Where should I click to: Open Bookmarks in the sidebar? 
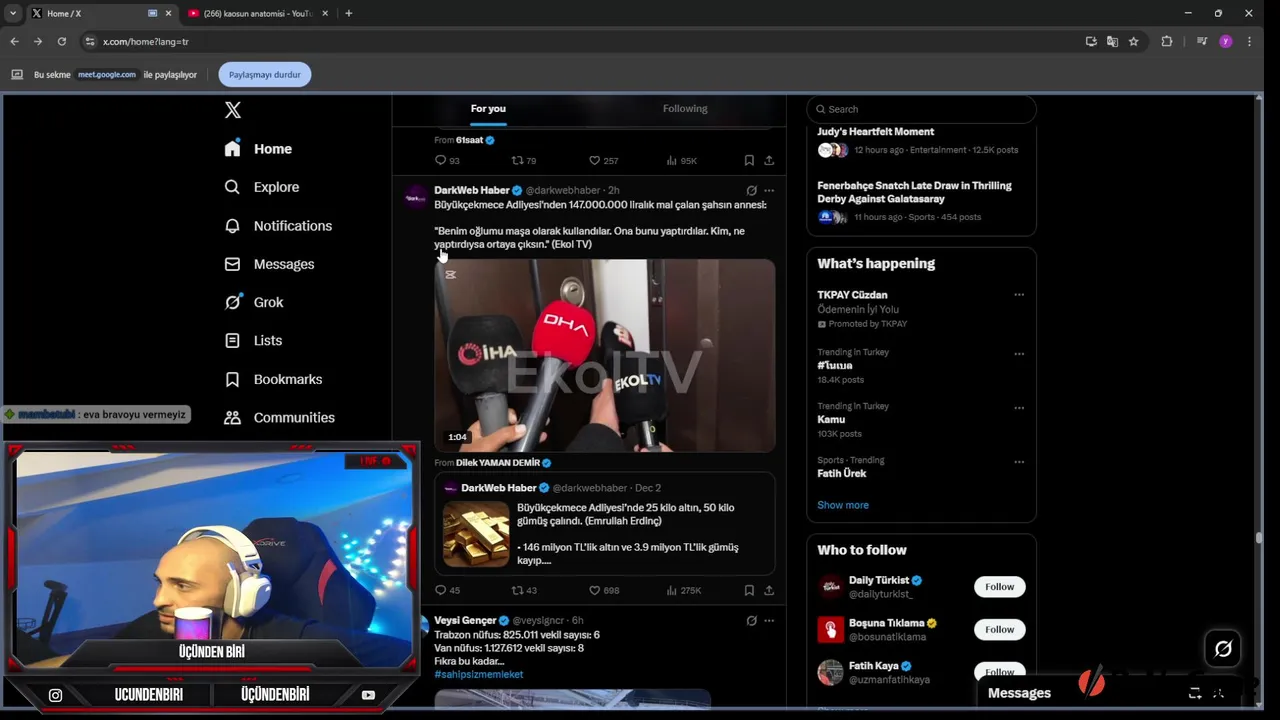click(273, 379)
